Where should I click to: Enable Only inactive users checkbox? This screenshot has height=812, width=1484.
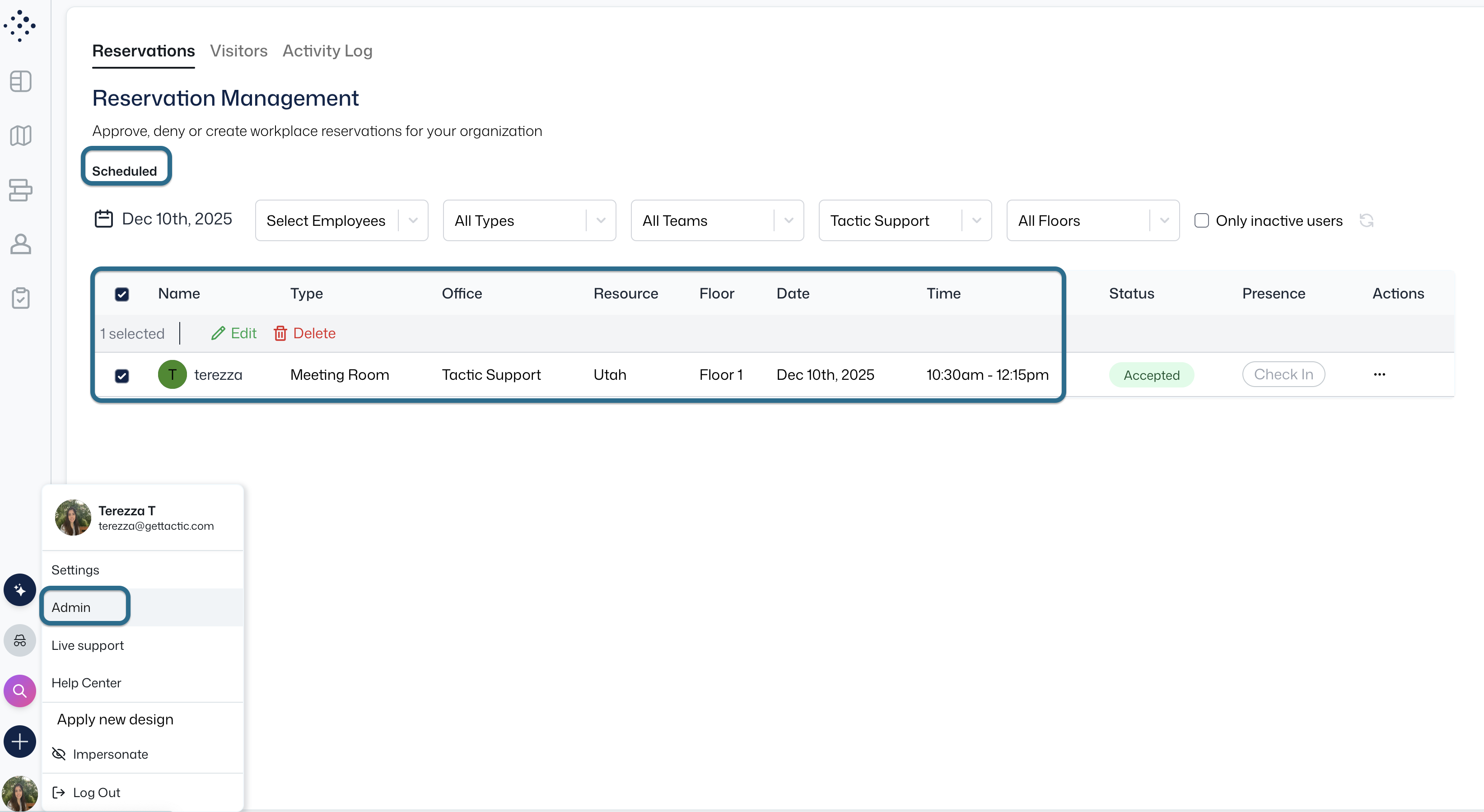click(1201, 220)
